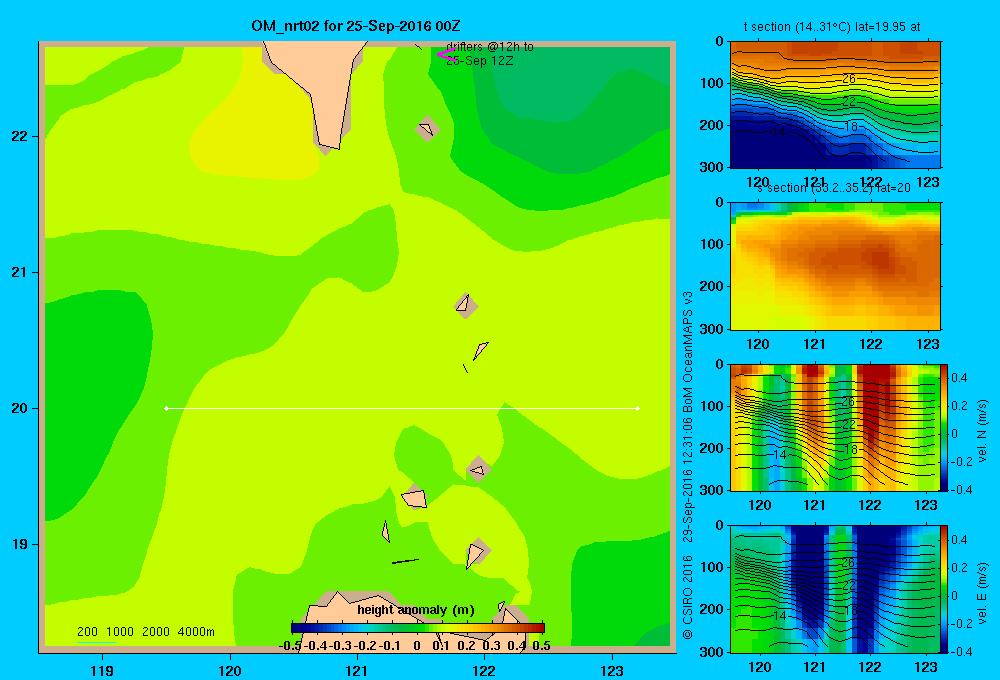Image resolution: width=1000 pixels, height=680 pixels.
Task: Open the salinity section plot panel
Action: (835, 266)
